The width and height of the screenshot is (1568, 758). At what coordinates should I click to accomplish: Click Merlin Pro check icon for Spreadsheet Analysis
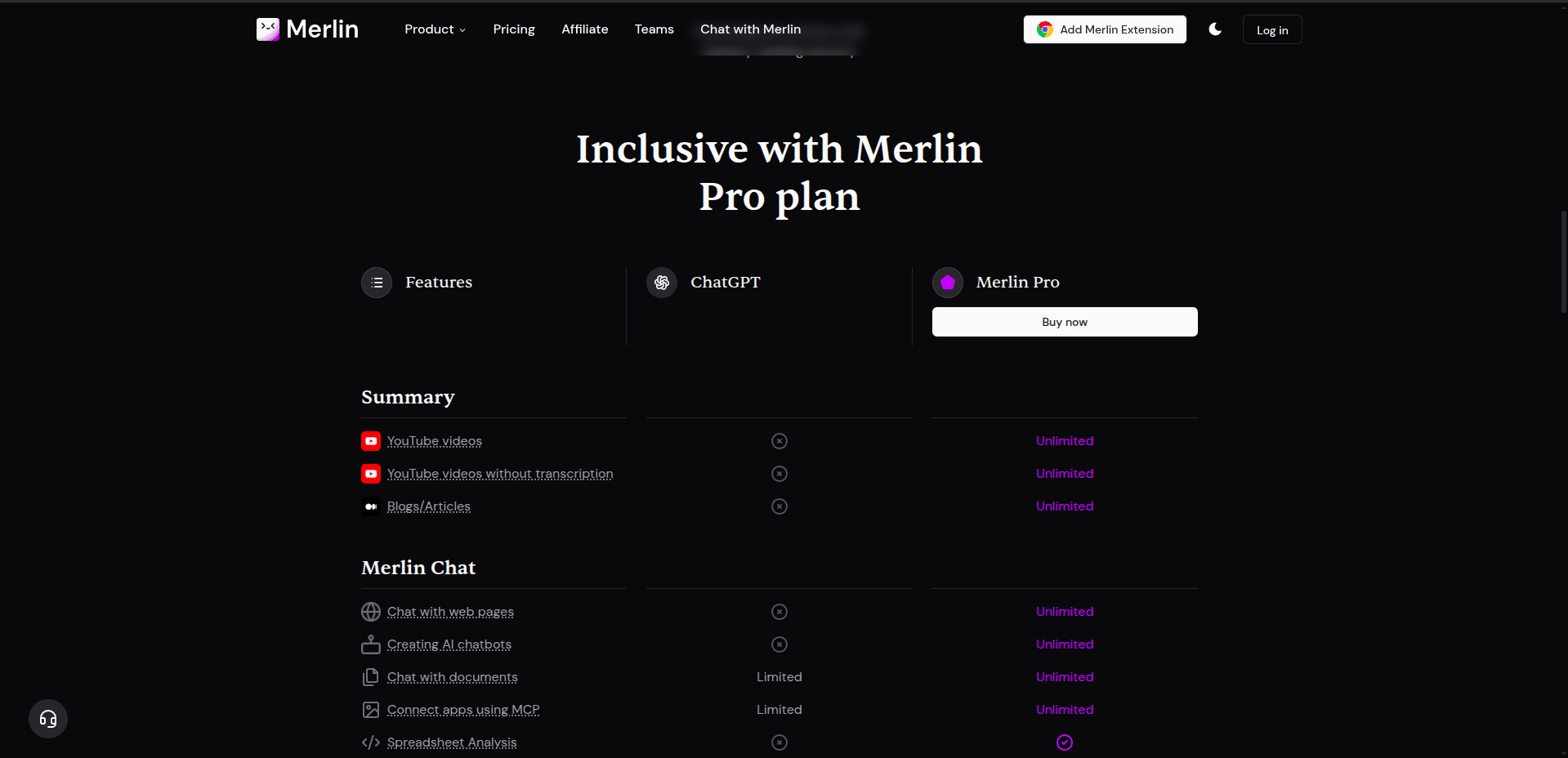(1065, 742)
